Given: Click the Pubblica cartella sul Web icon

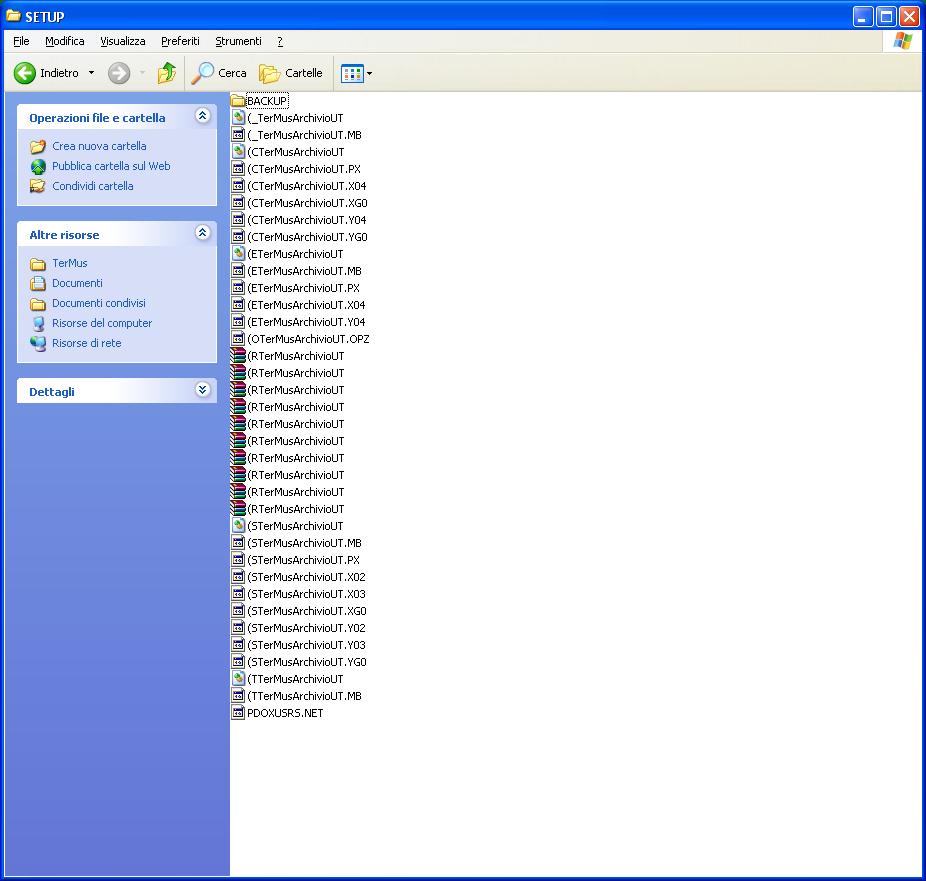Looking at the screenshot, I should [x=38, y=166].
